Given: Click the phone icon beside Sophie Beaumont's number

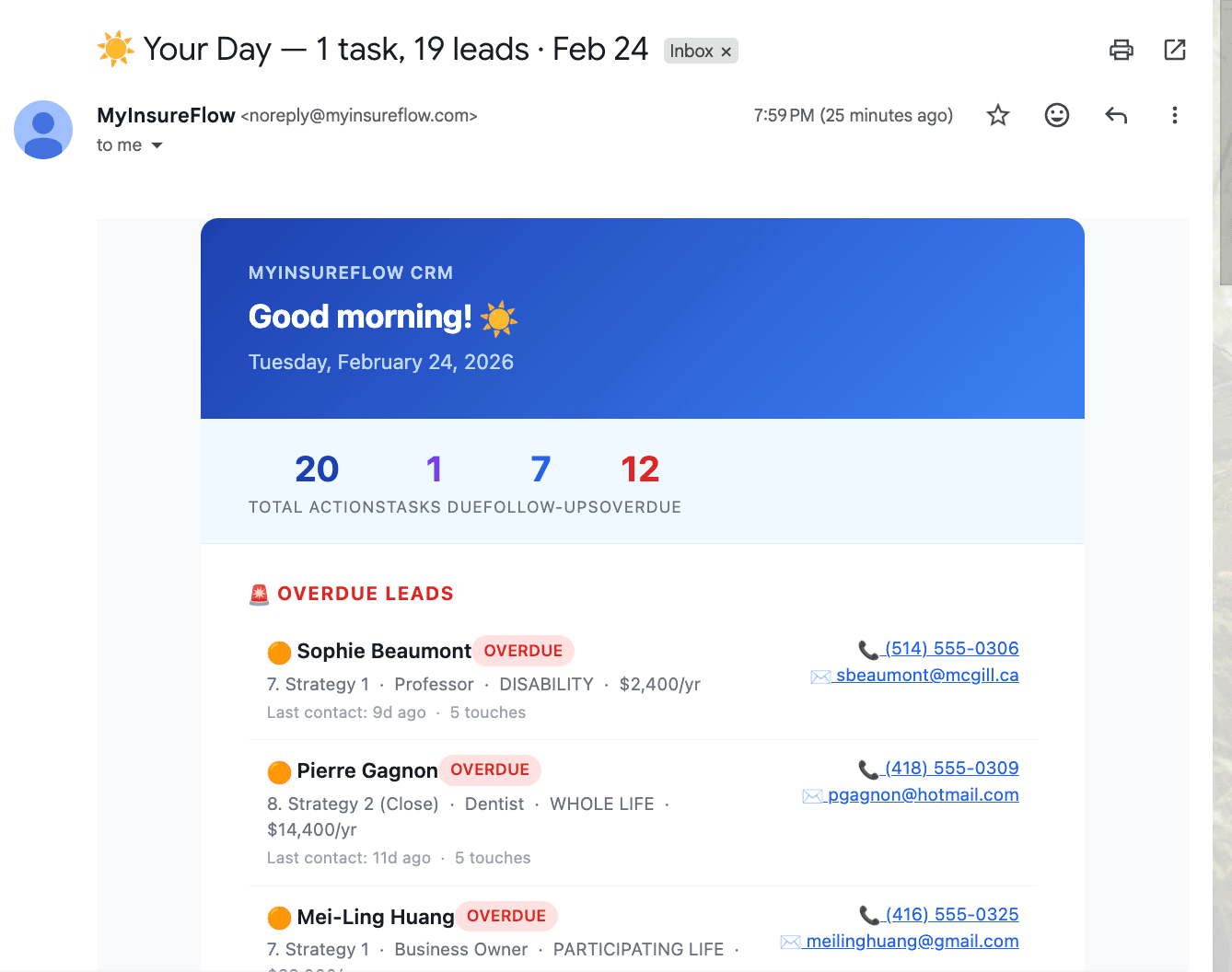Looking at the screenshot, I should click(868, 648).
